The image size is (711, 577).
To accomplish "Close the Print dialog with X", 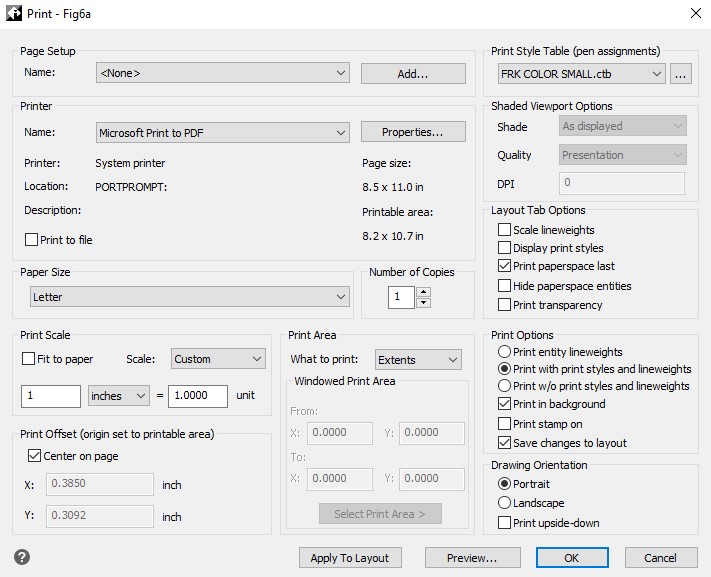I will point(696,13).
